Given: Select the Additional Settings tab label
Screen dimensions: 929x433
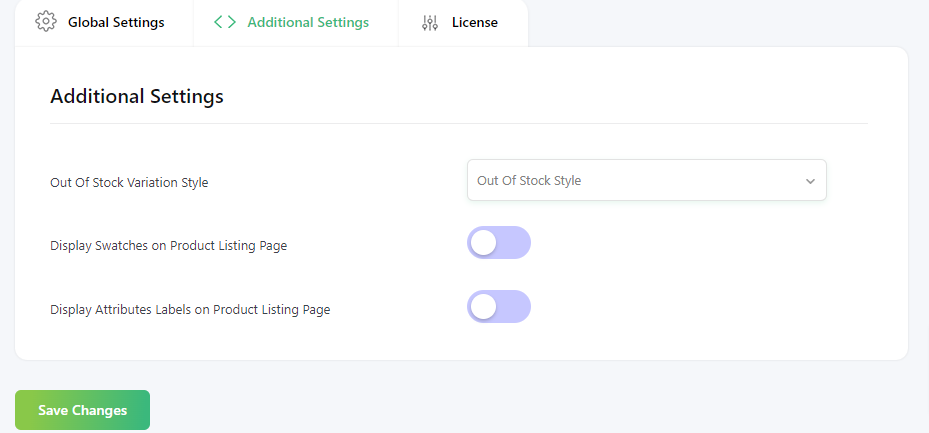Looking at the screenshot, I should point(308,23).
